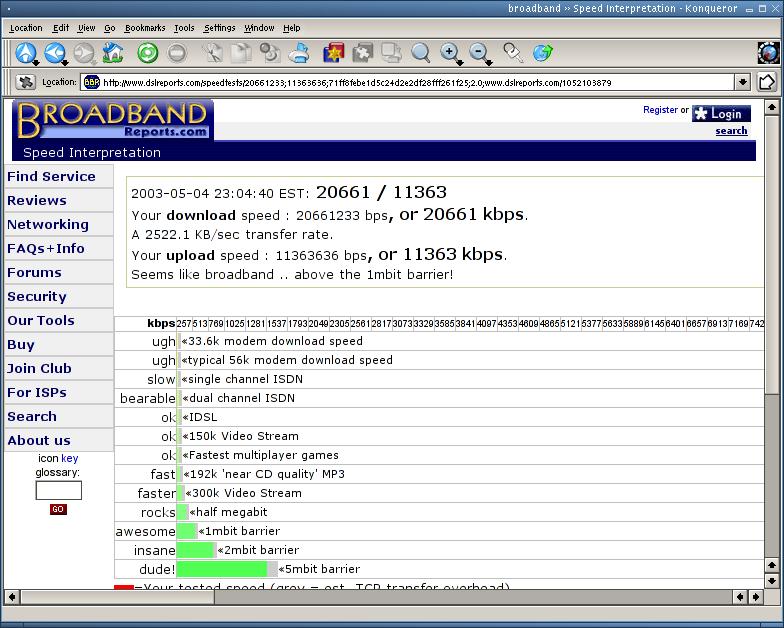Click the Konqueror animated gear logo
The image size is (784, 628).
768,52
